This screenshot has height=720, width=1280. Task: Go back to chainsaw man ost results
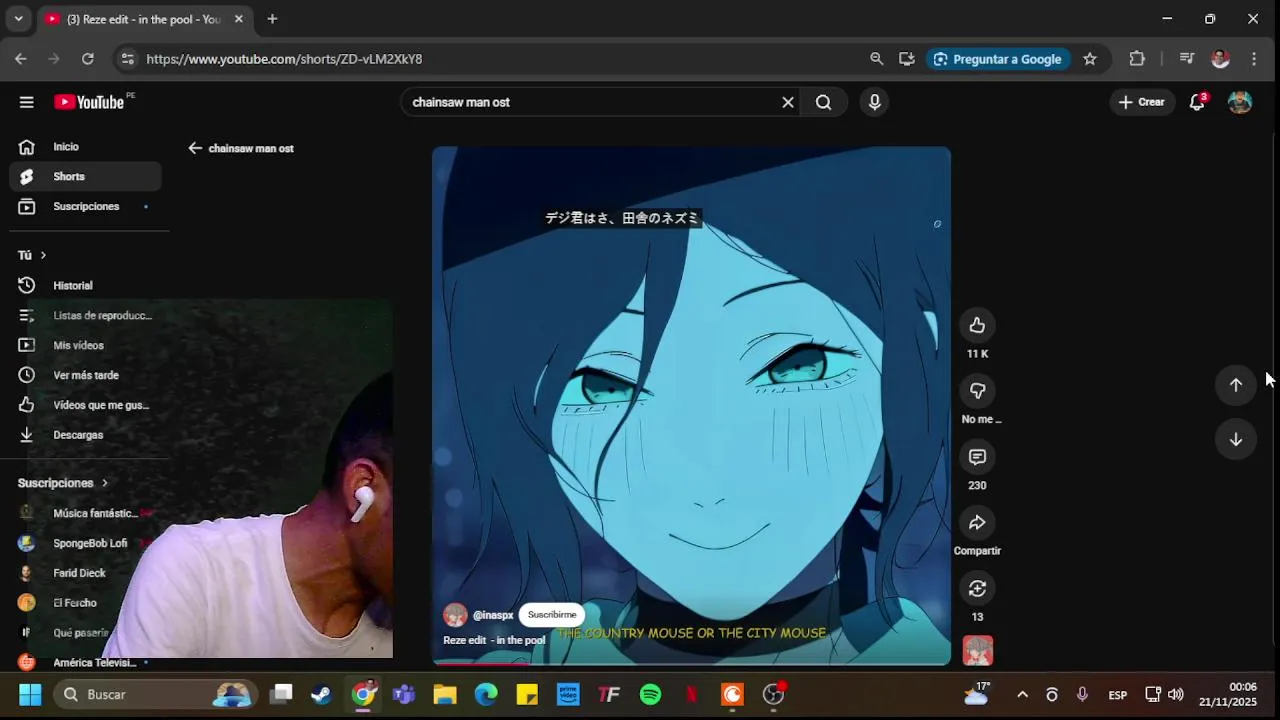pyautogui.click(x=195, y=148)
